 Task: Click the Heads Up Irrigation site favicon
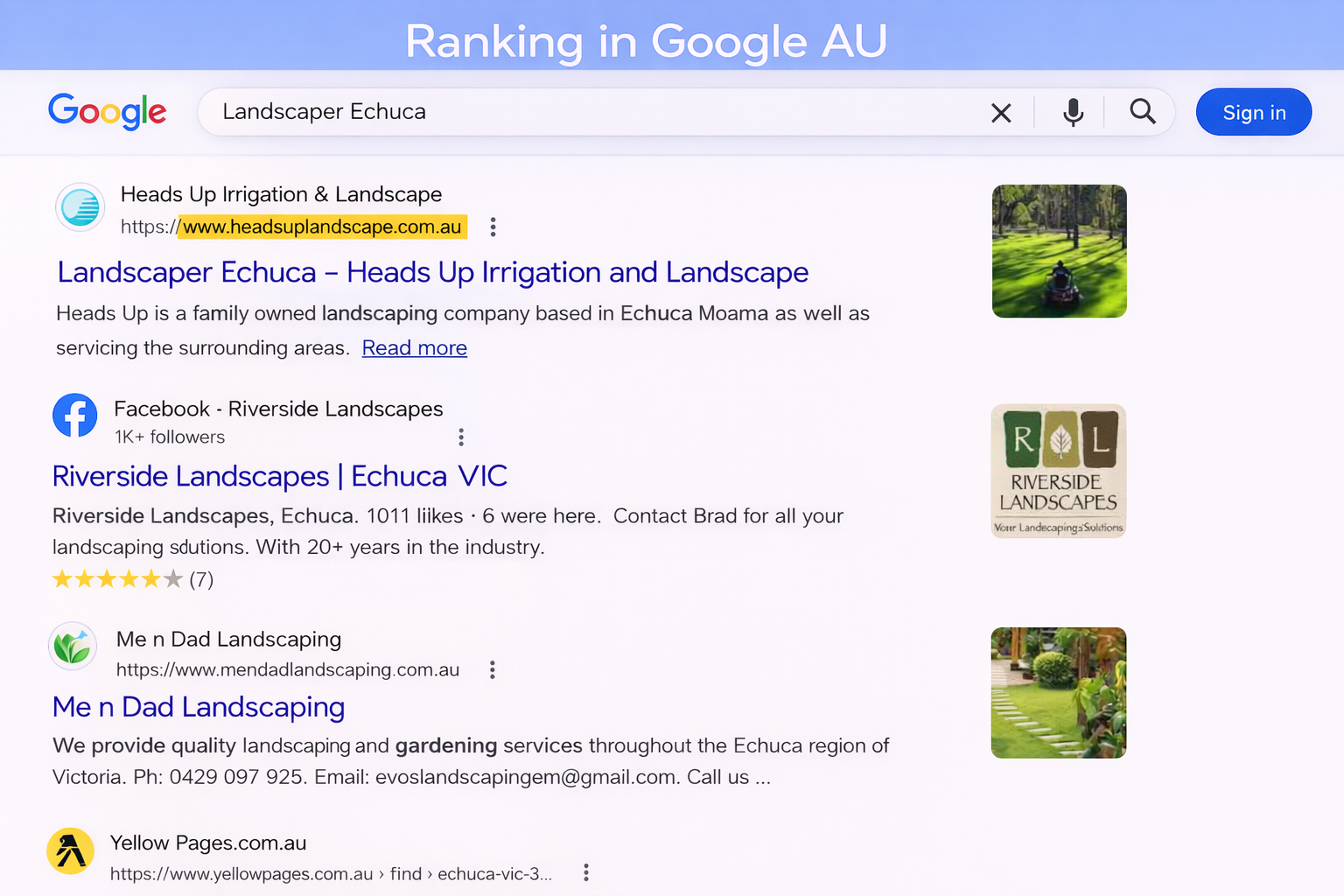80,208
